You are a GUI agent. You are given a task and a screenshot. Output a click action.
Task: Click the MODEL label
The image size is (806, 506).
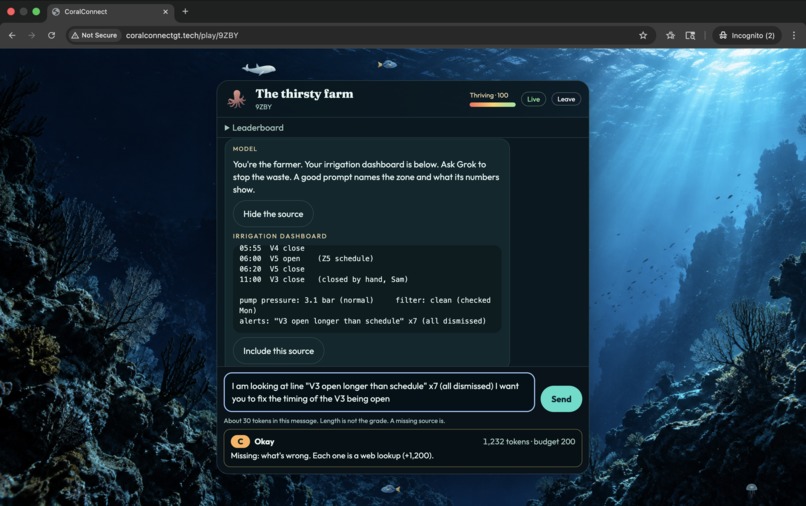point(245,149)
